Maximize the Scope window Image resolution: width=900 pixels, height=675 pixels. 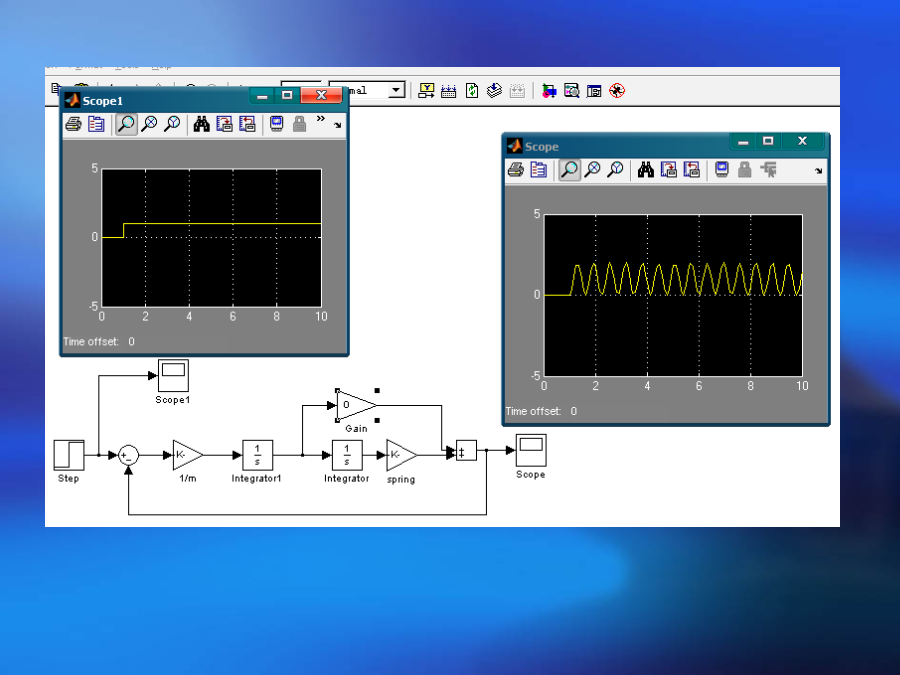tap(768, 141)
